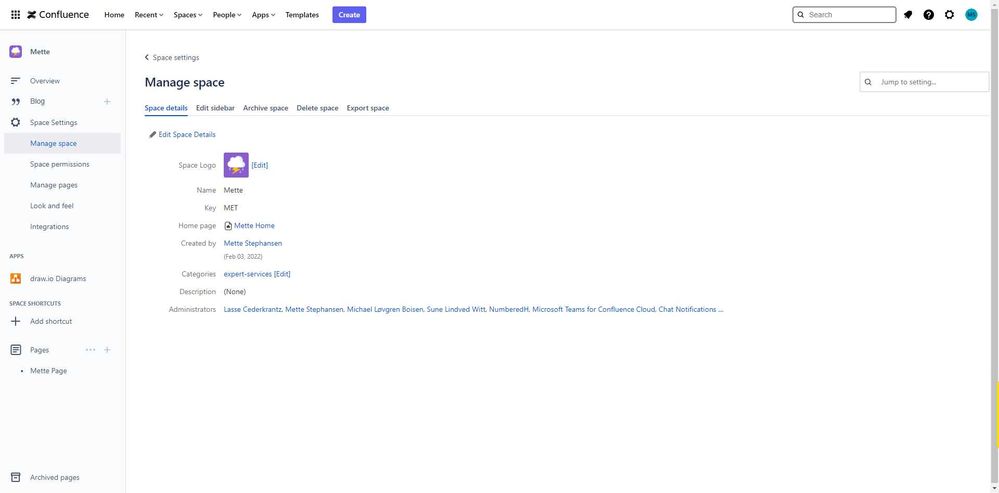Add a blog post with the plus icon
This screenshot has height=493, width=999.
tap(107, 101)
